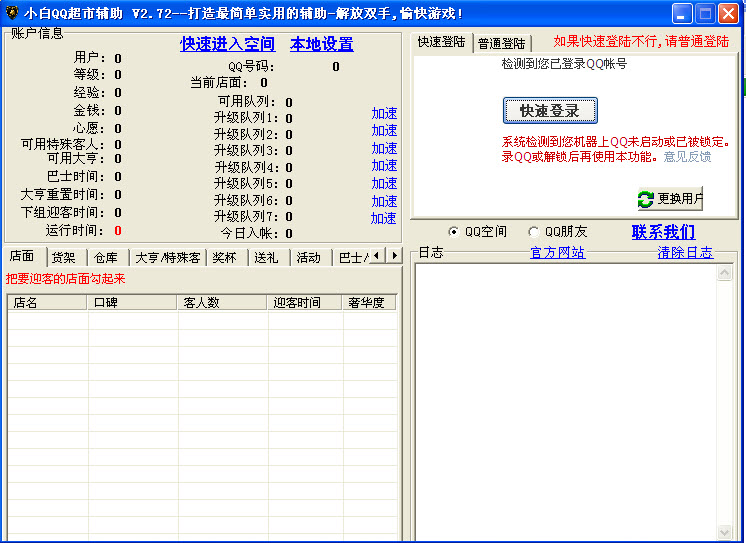
Task: Switch to the 快速登陆 tab
Action: pos(441,42)
